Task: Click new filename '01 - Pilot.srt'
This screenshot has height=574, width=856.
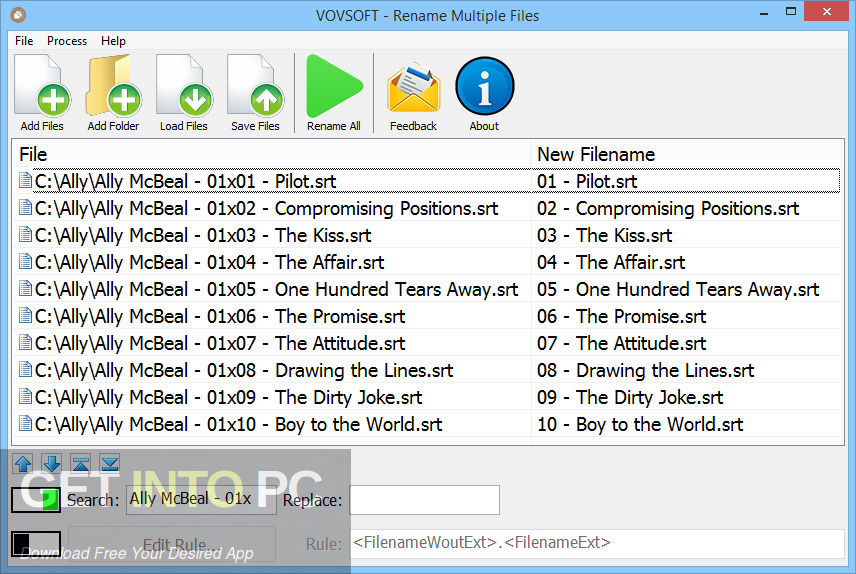Action: pos(587,181)
